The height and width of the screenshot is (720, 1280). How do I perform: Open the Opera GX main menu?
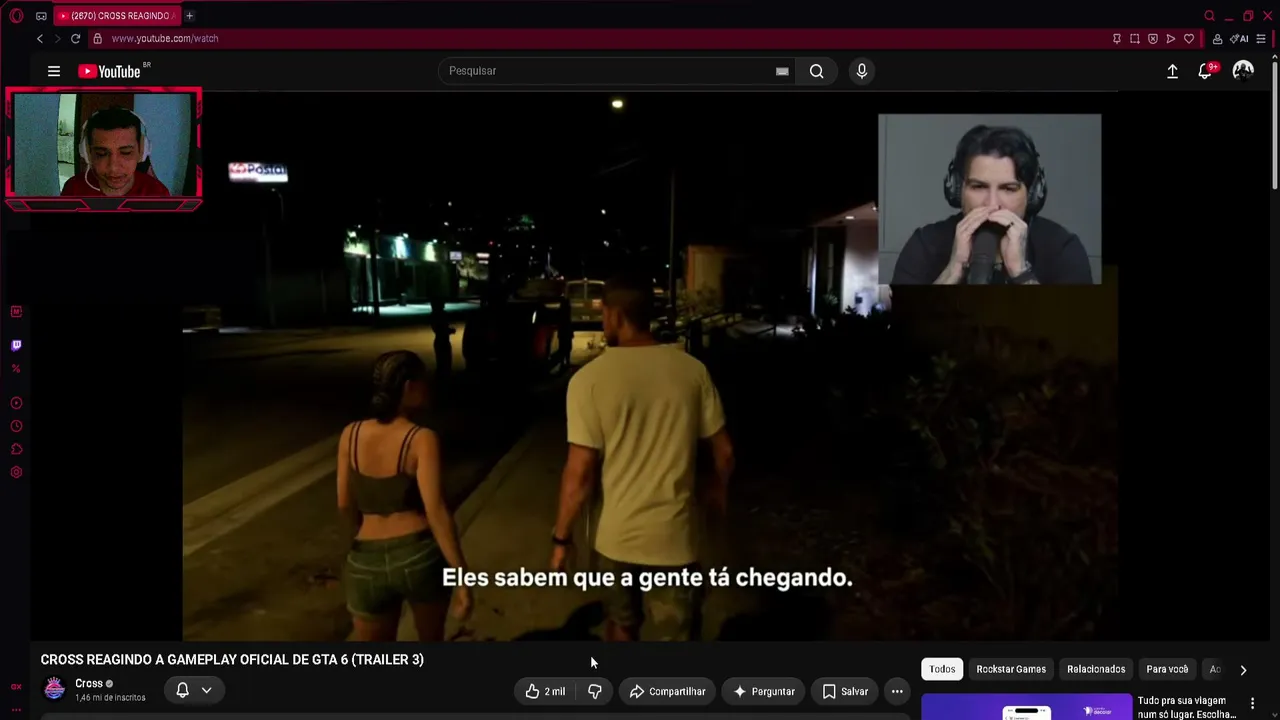(16, 16)
